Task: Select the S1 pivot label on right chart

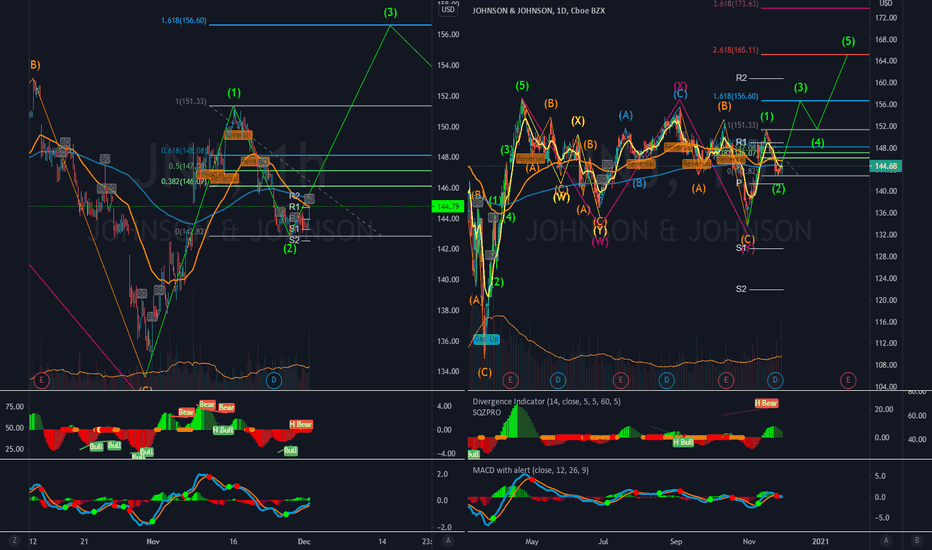Action: point(741,248)
